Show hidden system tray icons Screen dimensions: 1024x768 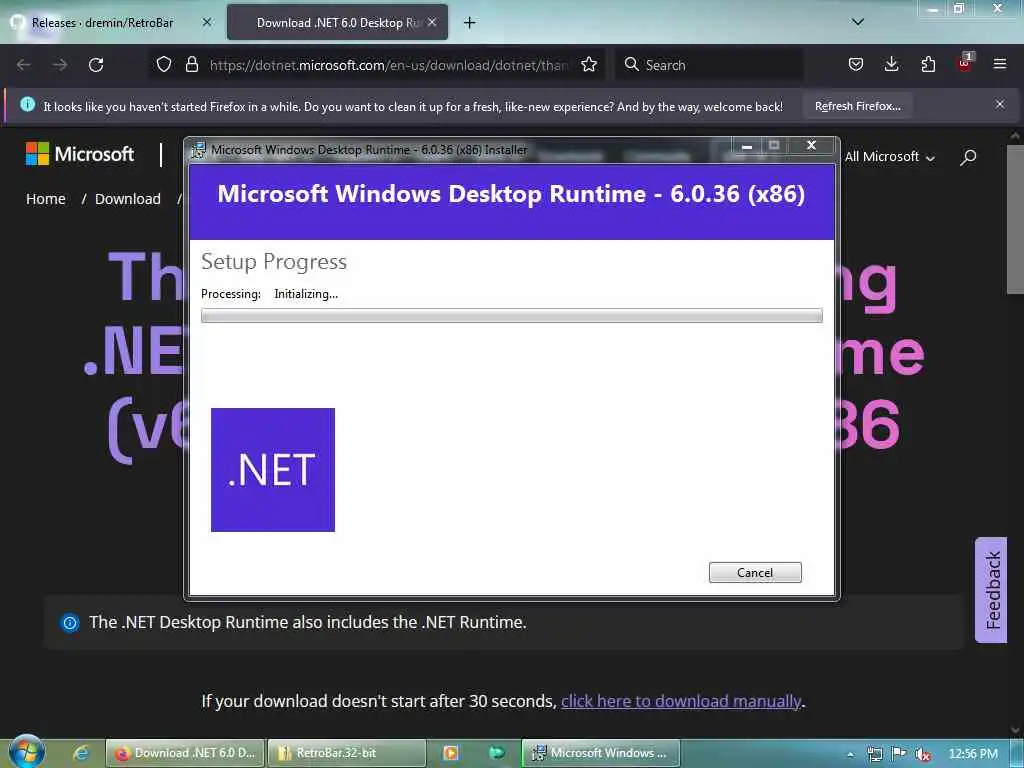click(850, 754)
